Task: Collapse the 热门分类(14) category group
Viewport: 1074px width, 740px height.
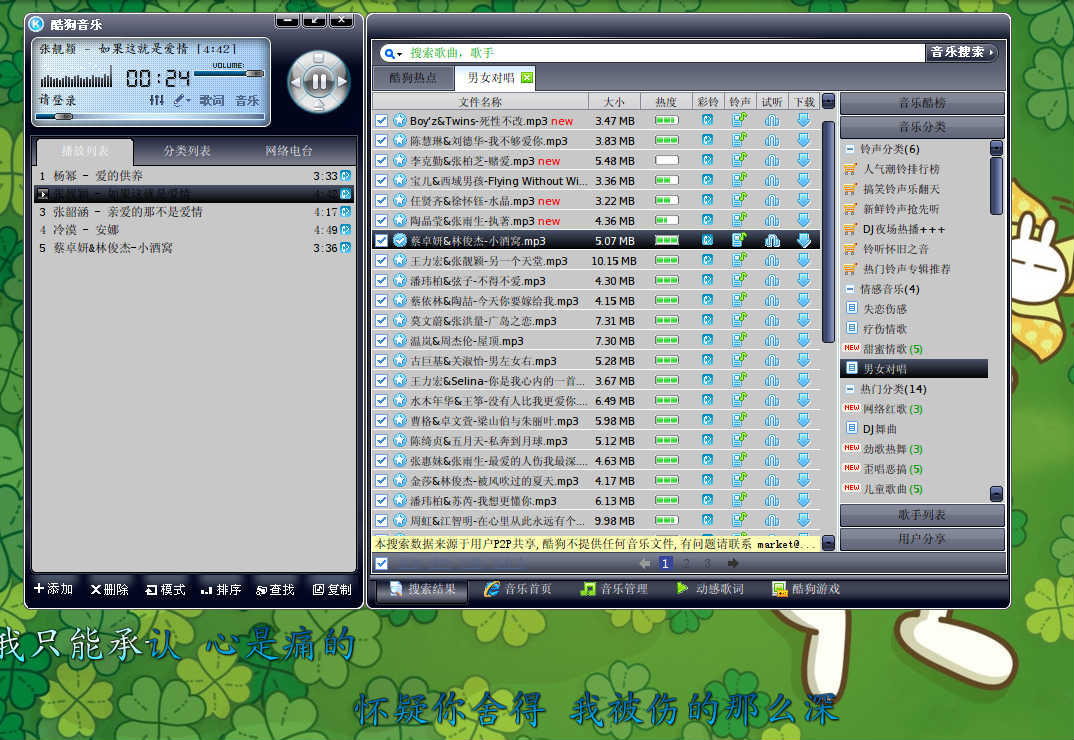Action: tap(849, 389)
